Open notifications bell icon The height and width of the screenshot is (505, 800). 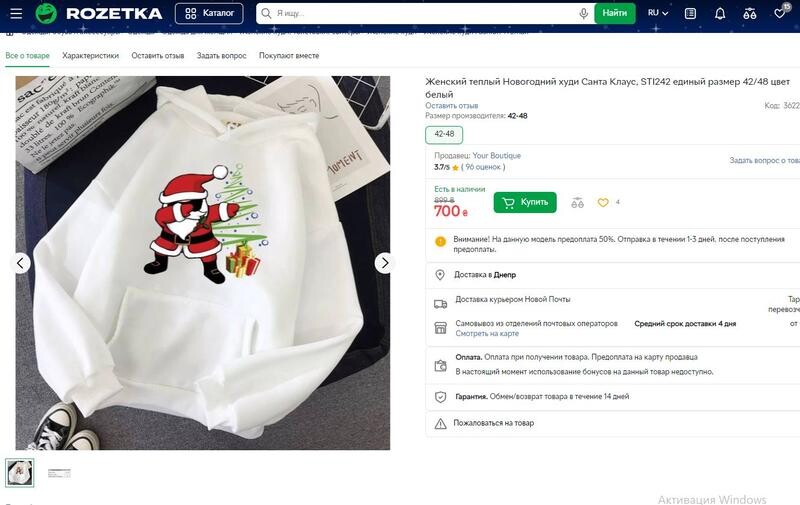click(720, 13)
